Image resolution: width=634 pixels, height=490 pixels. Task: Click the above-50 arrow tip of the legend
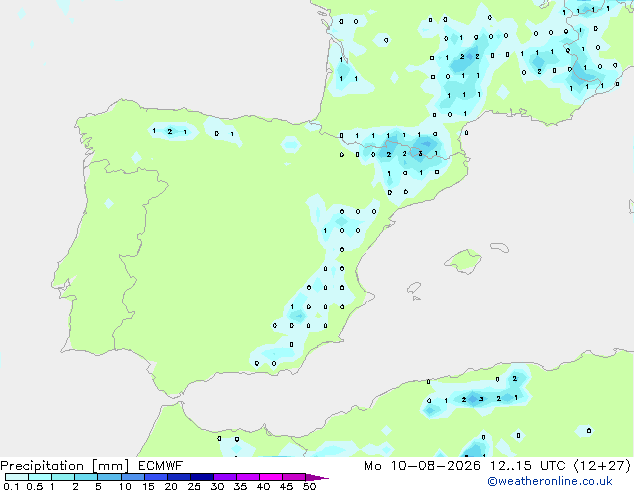point(317,477)
